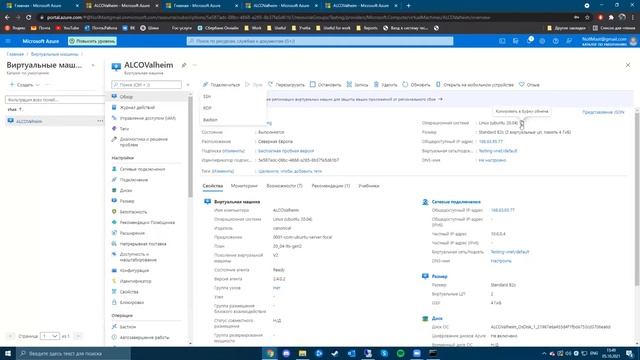This screenshot has height=360, width=640.
Task: Open the directory filter icon in header
Action: pyautogui.click(x=516, y=41)
